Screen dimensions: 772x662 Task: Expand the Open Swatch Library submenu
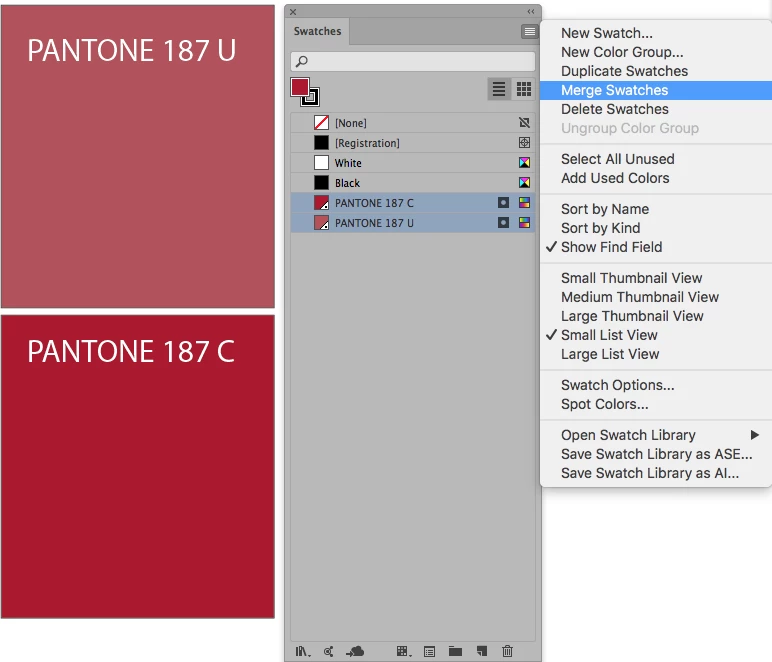click(x=656, y=435)
